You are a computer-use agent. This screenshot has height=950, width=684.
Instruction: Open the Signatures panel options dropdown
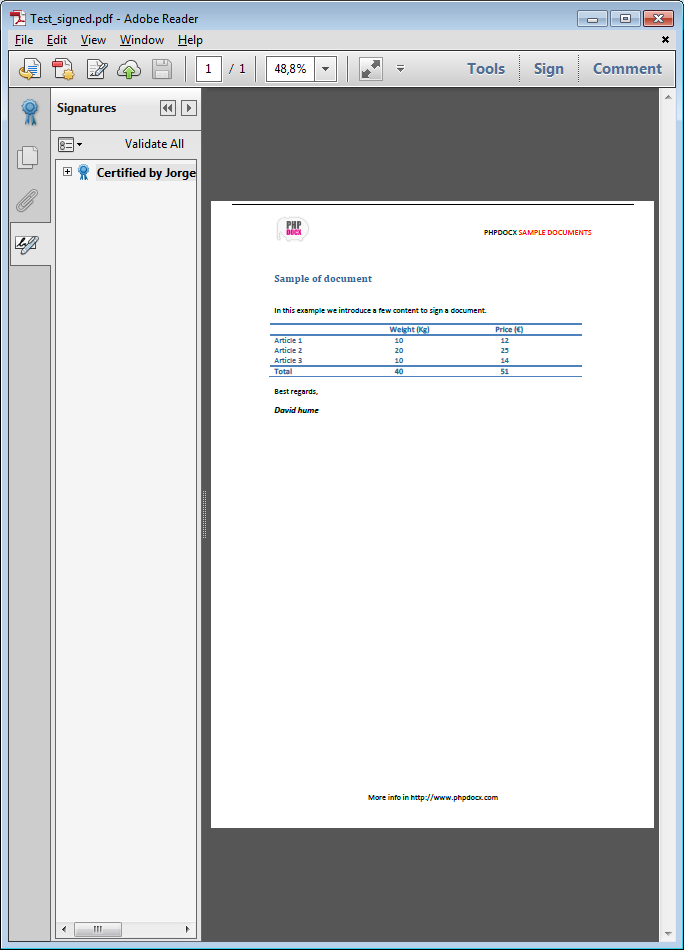pyautogui.click(x=70, y=144)
